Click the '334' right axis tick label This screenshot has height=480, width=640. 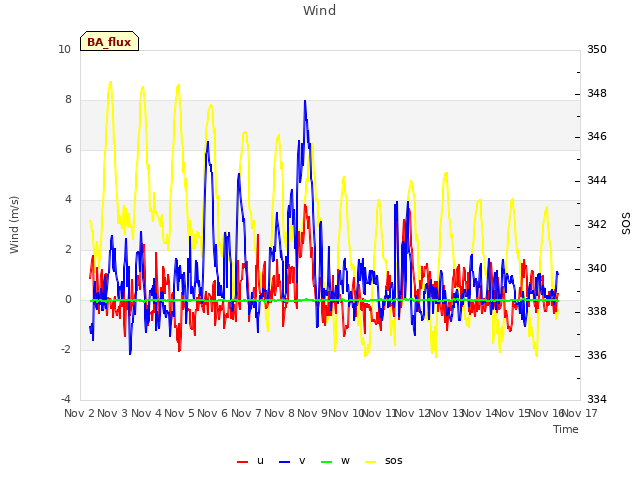coord(597,399)
